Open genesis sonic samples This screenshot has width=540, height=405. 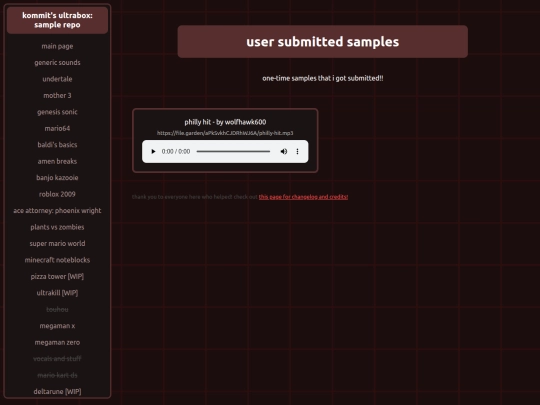(x=57, y=112)
